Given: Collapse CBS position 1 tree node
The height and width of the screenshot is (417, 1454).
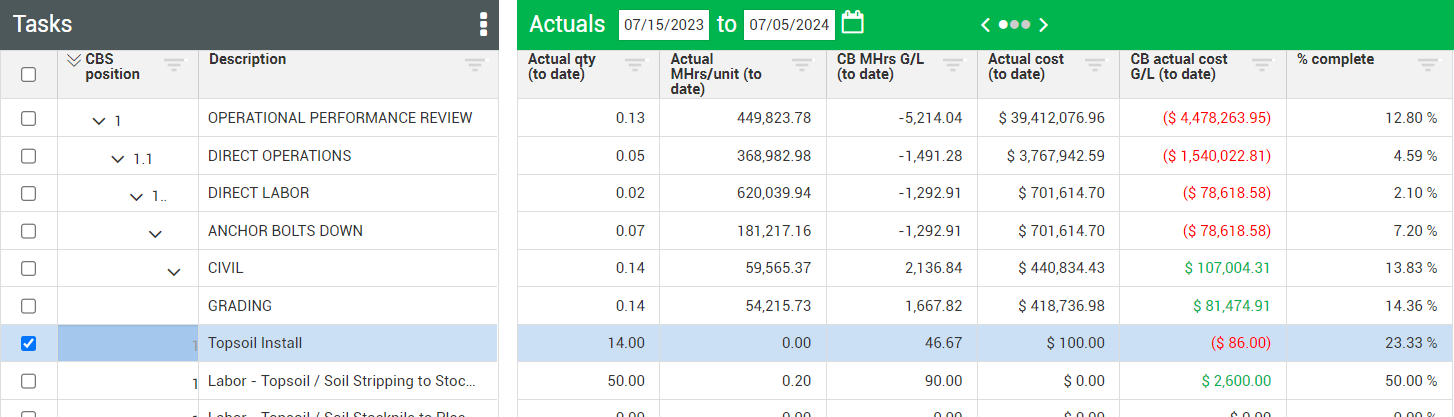Looking at the screenshot, I should click(x=99, y=121).
